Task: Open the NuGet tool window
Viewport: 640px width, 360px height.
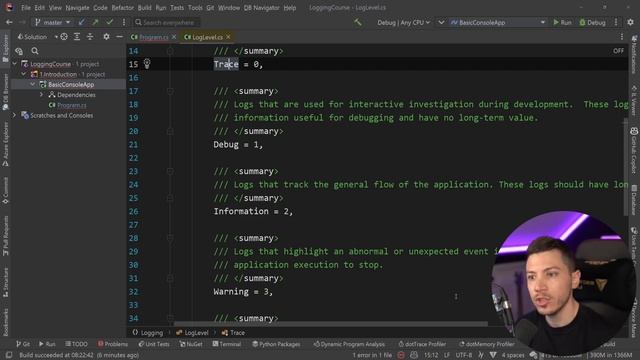Action: (191, 344)
